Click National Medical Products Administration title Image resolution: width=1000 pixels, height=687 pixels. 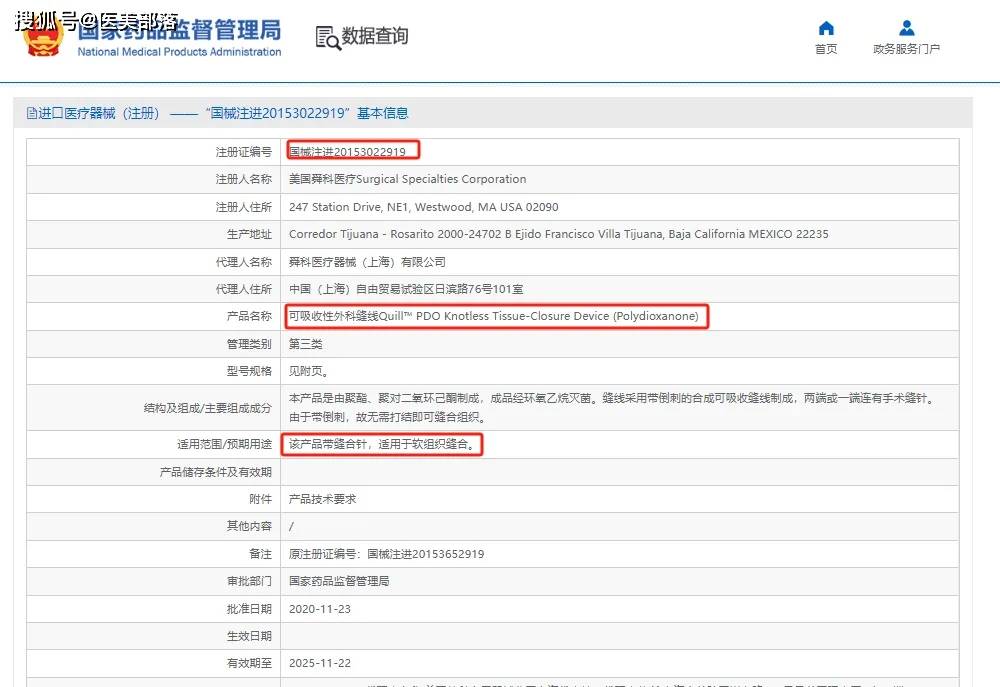179,52
